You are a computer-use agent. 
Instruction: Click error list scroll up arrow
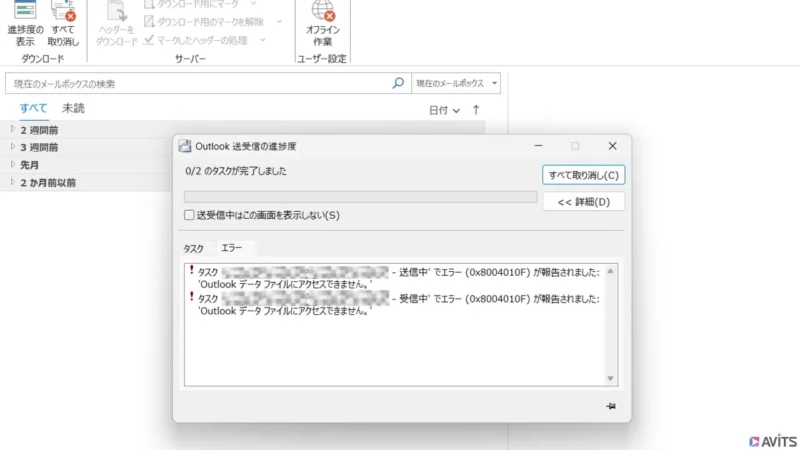pos(610,271)
